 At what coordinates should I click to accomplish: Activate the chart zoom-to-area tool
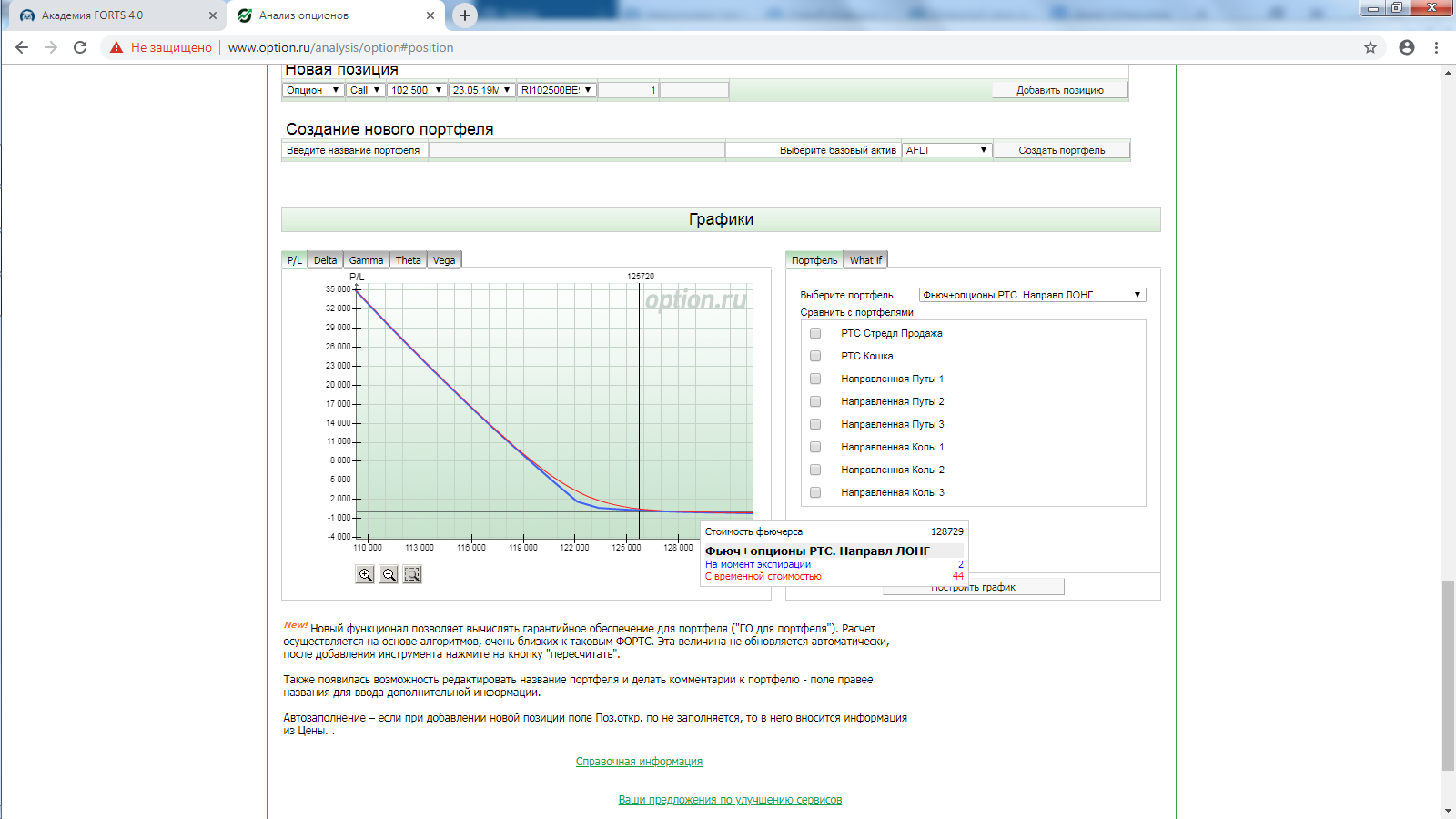coord(412,574)
